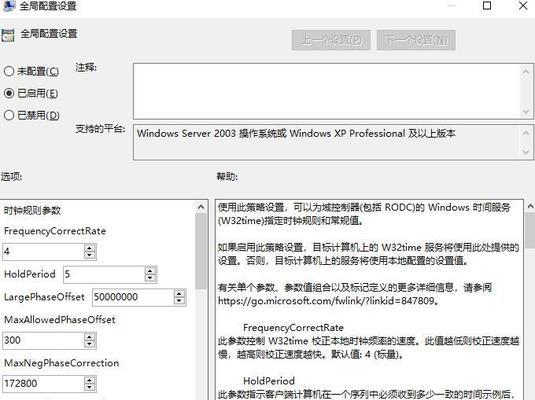Decrease FrequencyCorrectRate with down spinner arrow
The height and width of the screenshot is (400, 535).
click(90, 255)
